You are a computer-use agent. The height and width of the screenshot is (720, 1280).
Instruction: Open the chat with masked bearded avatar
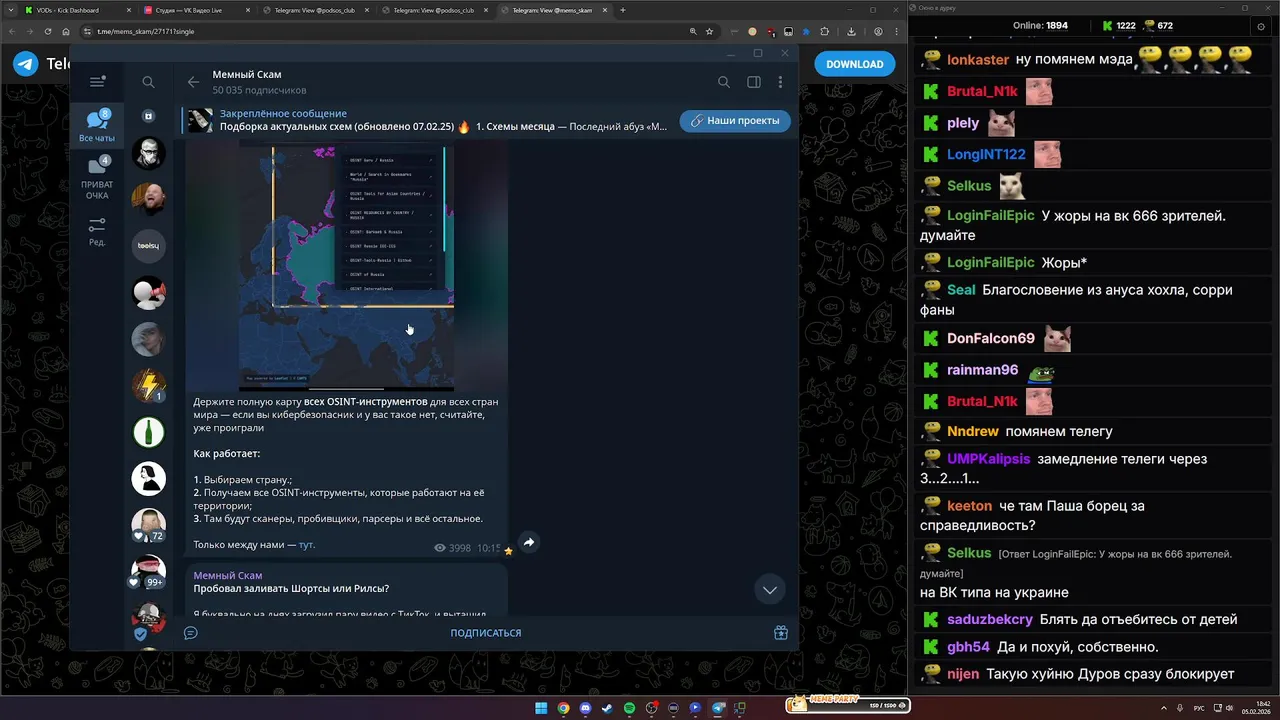149,154
